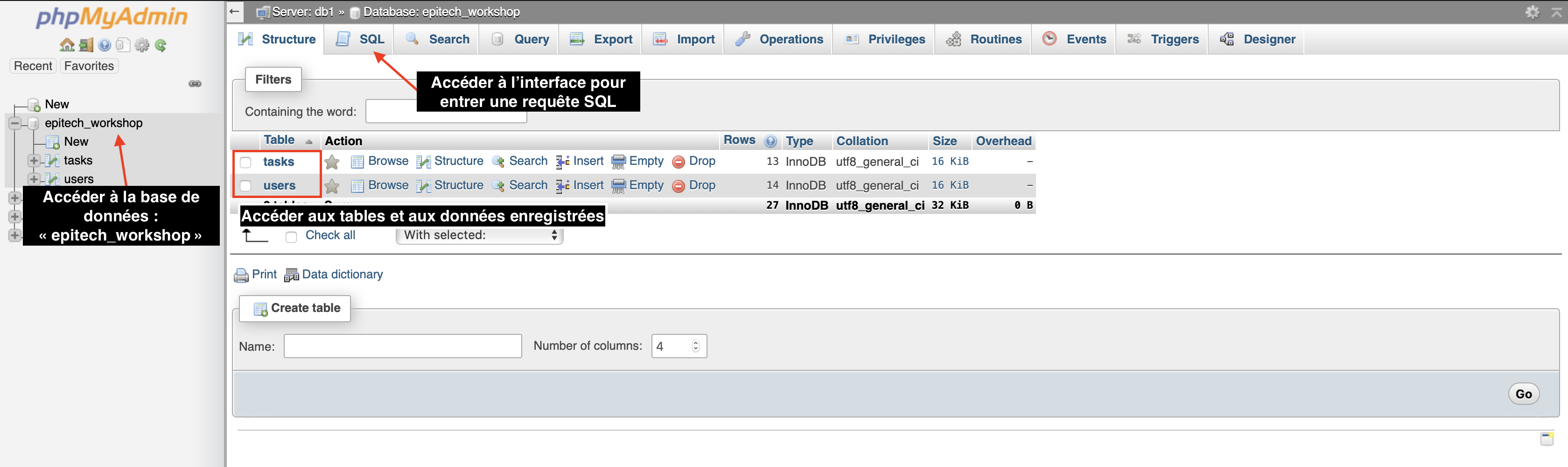
Task: Click the Browse icon in tasks row
Action: pyautogui.click(x=357, y=162)
